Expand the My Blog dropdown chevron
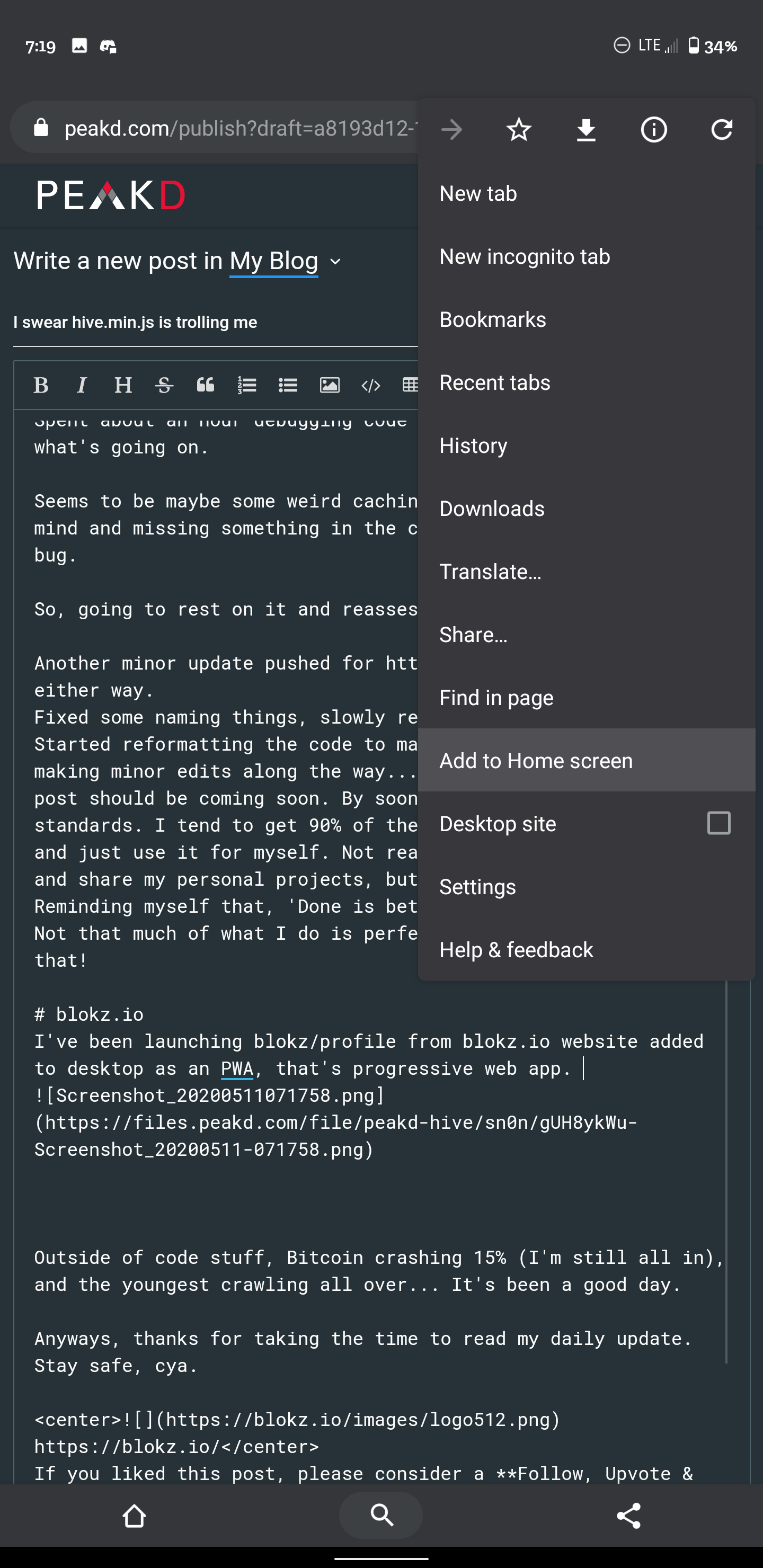Viewport: 763px width, 1568px height. [335, 262]
